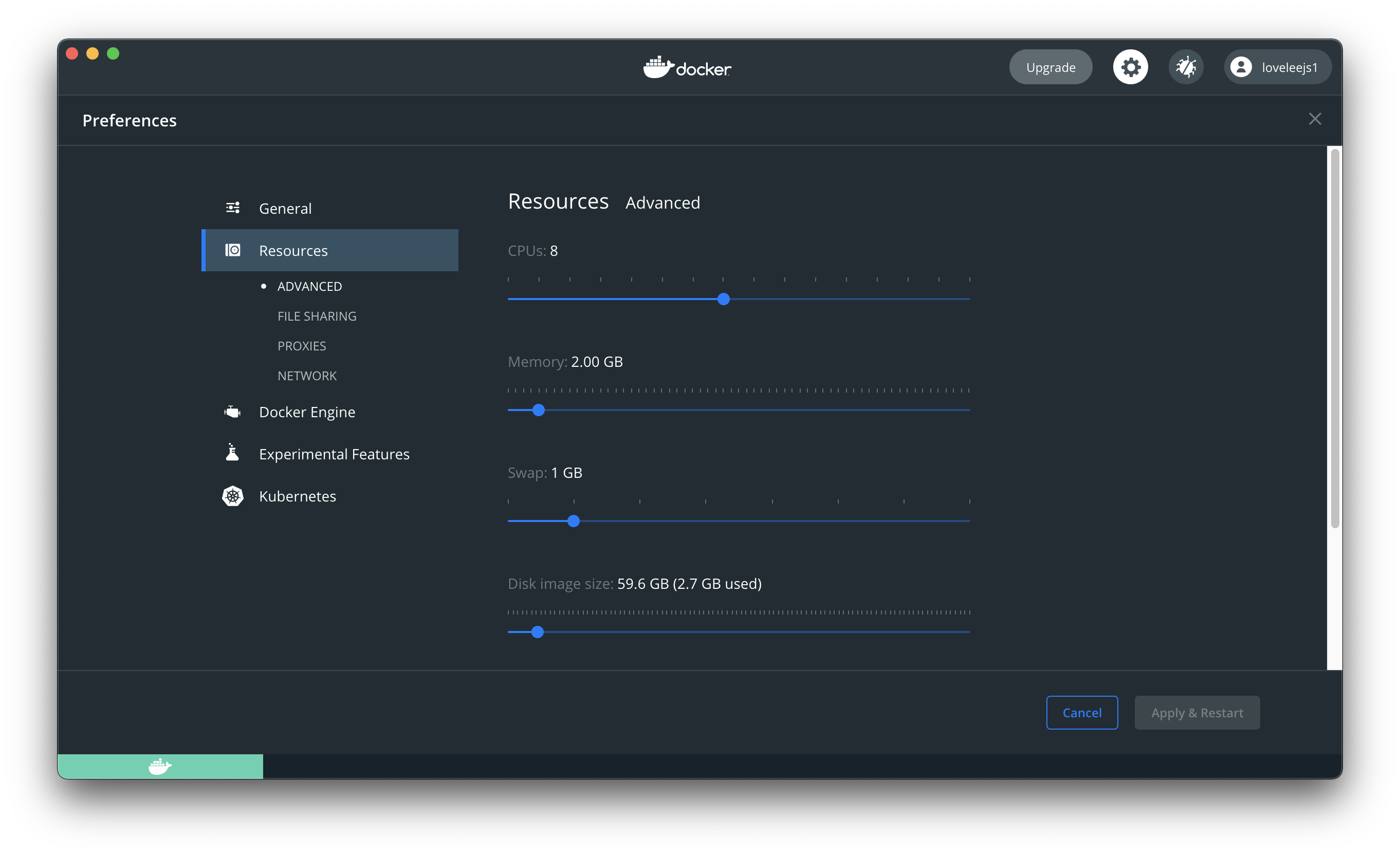Switch to the Network subsection
This screenshot has width=1400, height=855.
(x=307, y=376)
